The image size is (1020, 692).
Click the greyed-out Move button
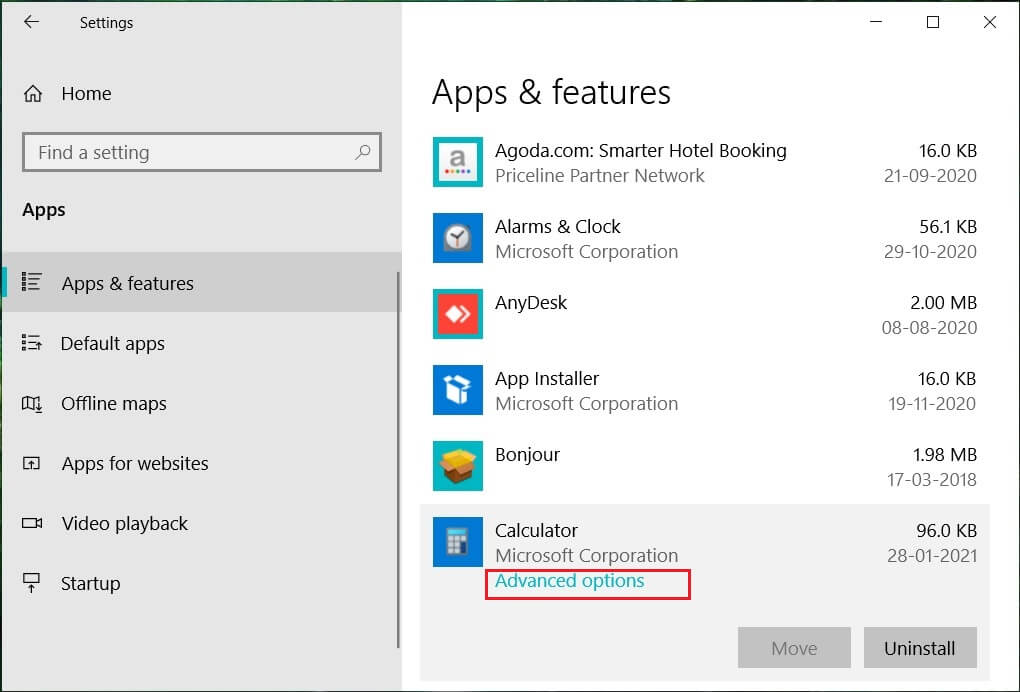pyautogui.click(x=794, y=648)
